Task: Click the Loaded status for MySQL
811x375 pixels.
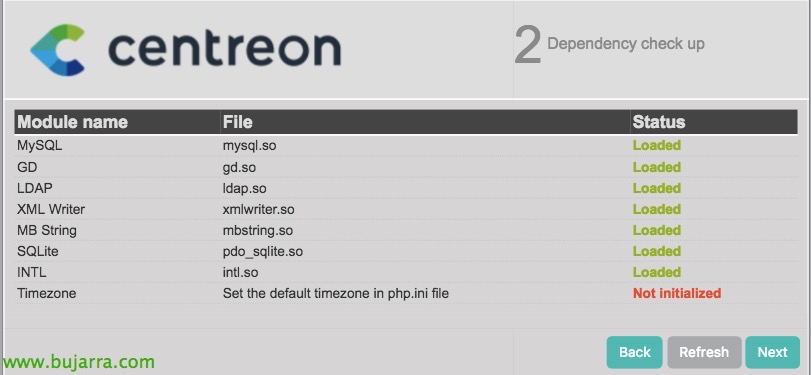Action: pyautogui.click(x=657, y=146)
